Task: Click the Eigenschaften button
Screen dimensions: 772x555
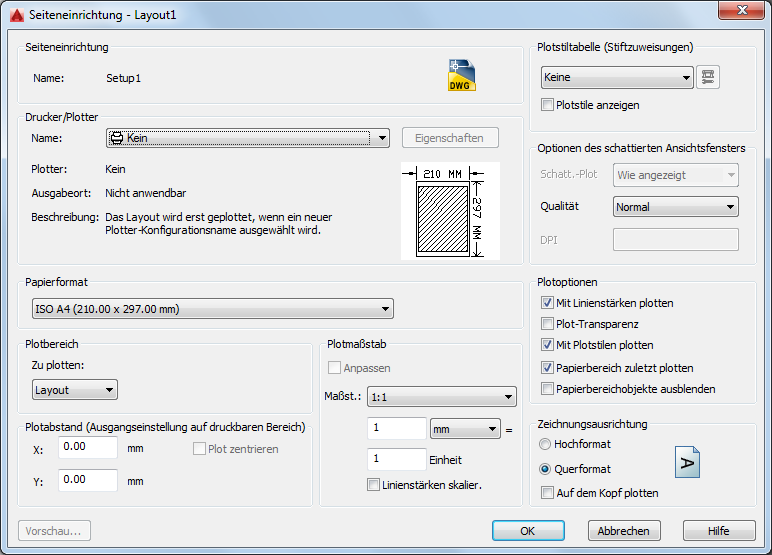Action: coord(450,138)
